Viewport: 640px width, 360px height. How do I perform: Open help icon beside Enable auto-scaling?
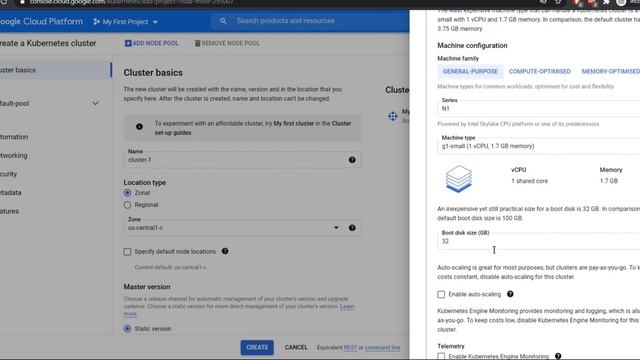510,294
